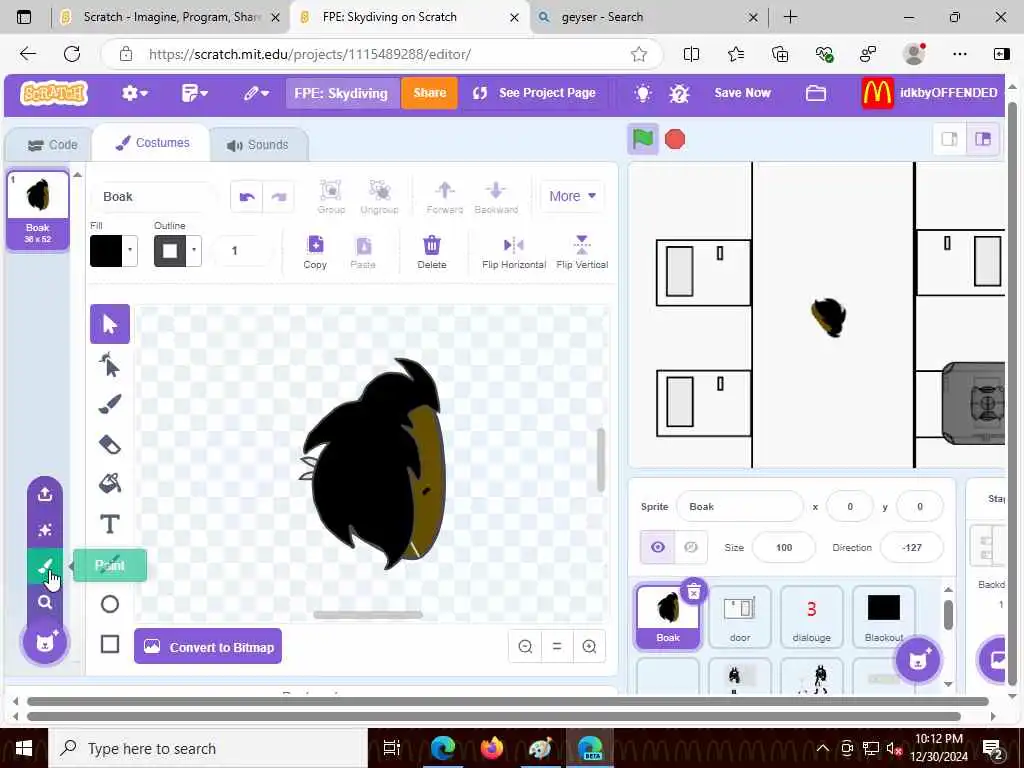
Task: Open the Fill color dropdown
Action: coord(130,250)
